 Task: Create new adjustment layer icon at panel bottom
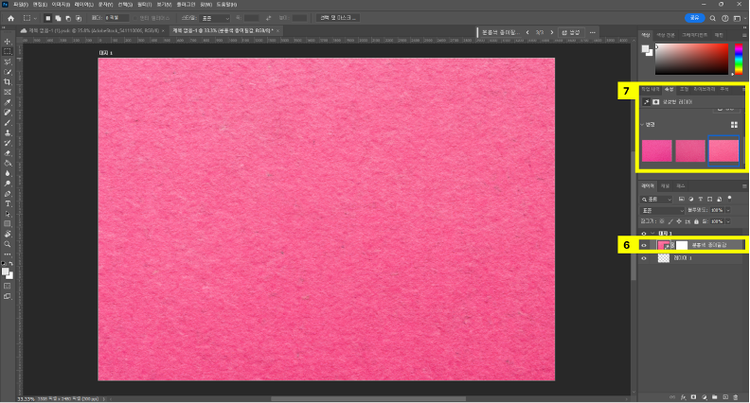[x=704, y=397]
